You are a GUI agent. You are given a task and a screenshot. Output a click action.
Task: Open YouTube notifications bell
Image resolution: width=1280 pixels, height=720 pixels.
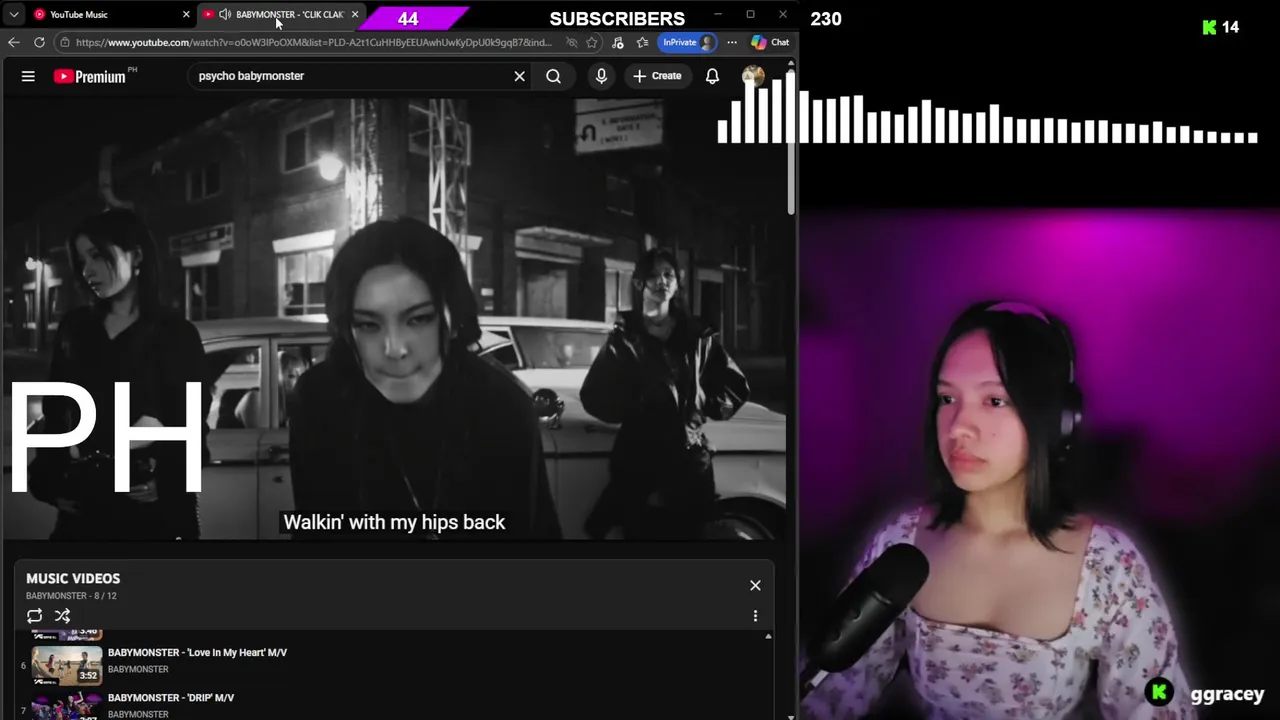click(x=712, y=76)
